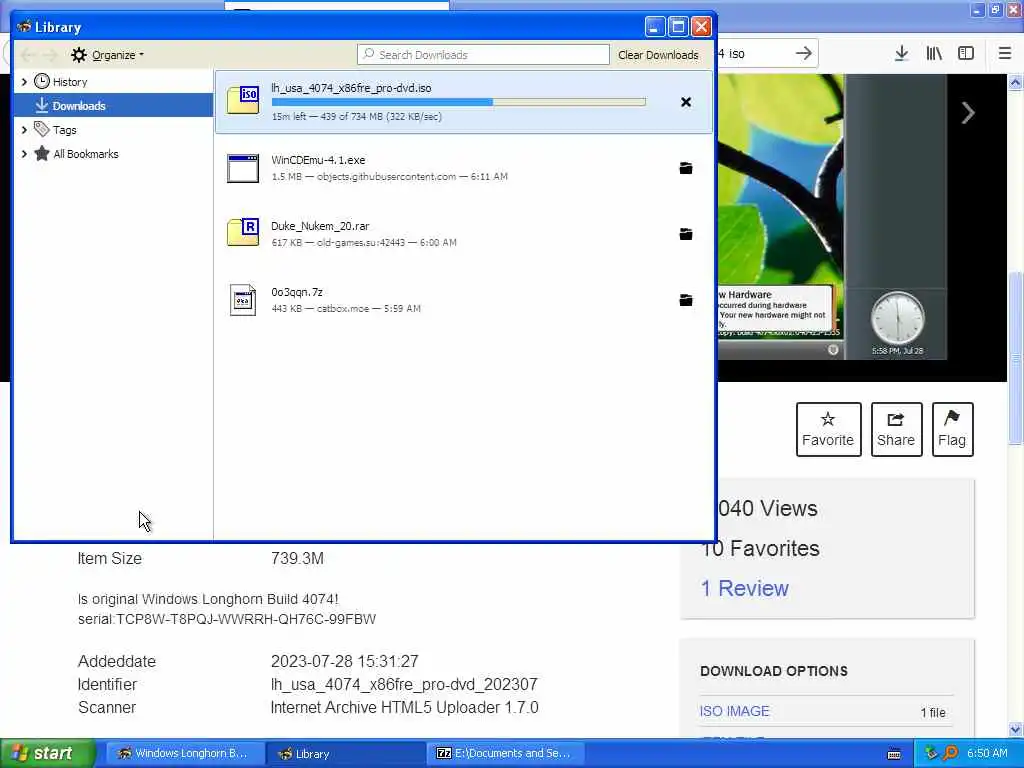Select the Tags icon in sidebar

[x=42, y=129]
